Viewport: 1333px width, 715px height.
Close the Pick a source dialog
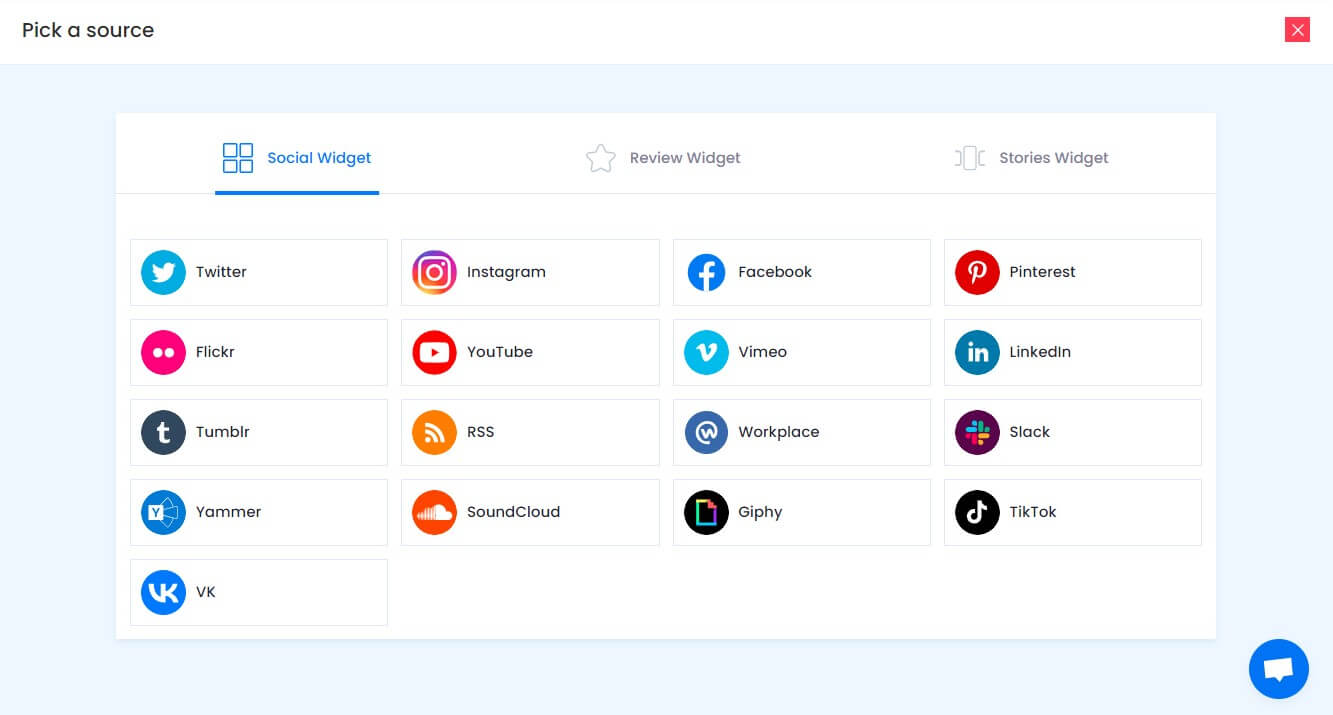[1298, 30]
